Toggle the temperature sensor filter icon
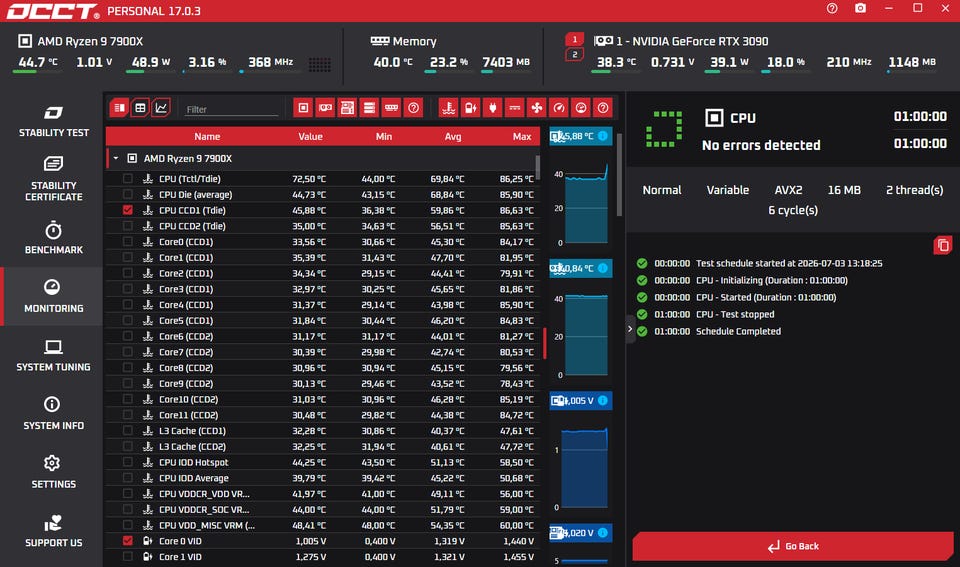Viewport: 960px width, 567px height. click(449, 108)
